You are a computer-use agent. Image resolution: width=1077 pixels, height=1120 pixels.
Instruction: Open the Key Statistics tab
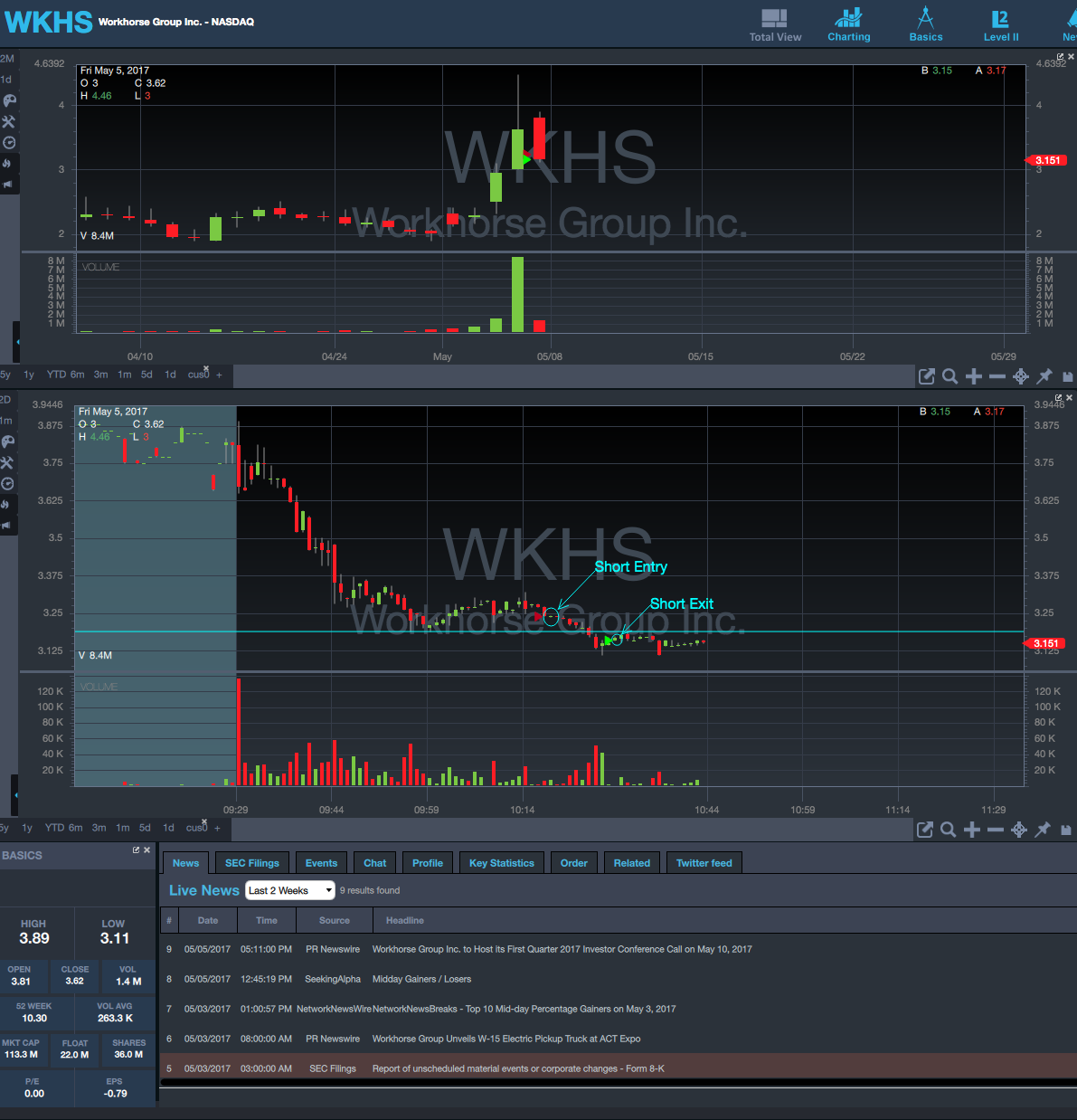click(502, 863)
